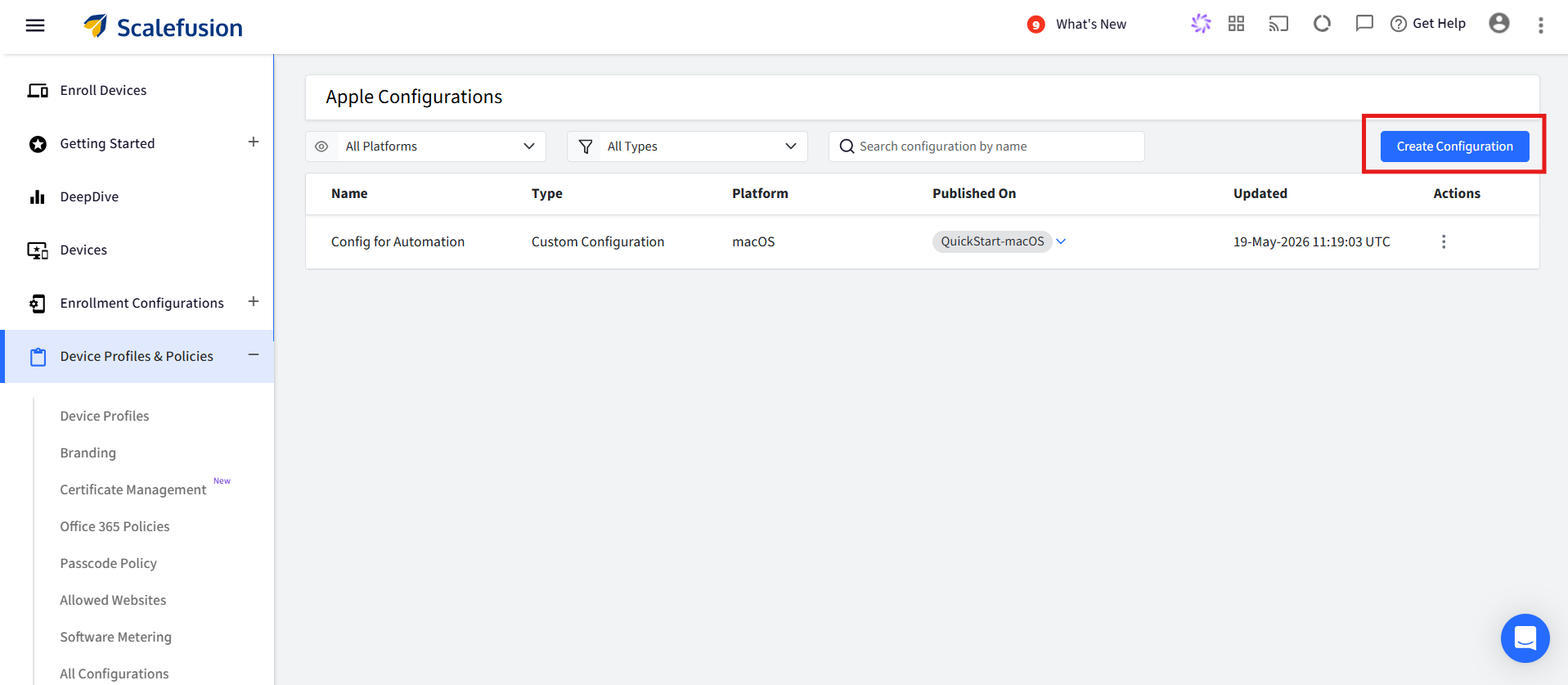1568x685 pixels.
Task: Open All Configurations submenu item
Action: tap(115, 674)
